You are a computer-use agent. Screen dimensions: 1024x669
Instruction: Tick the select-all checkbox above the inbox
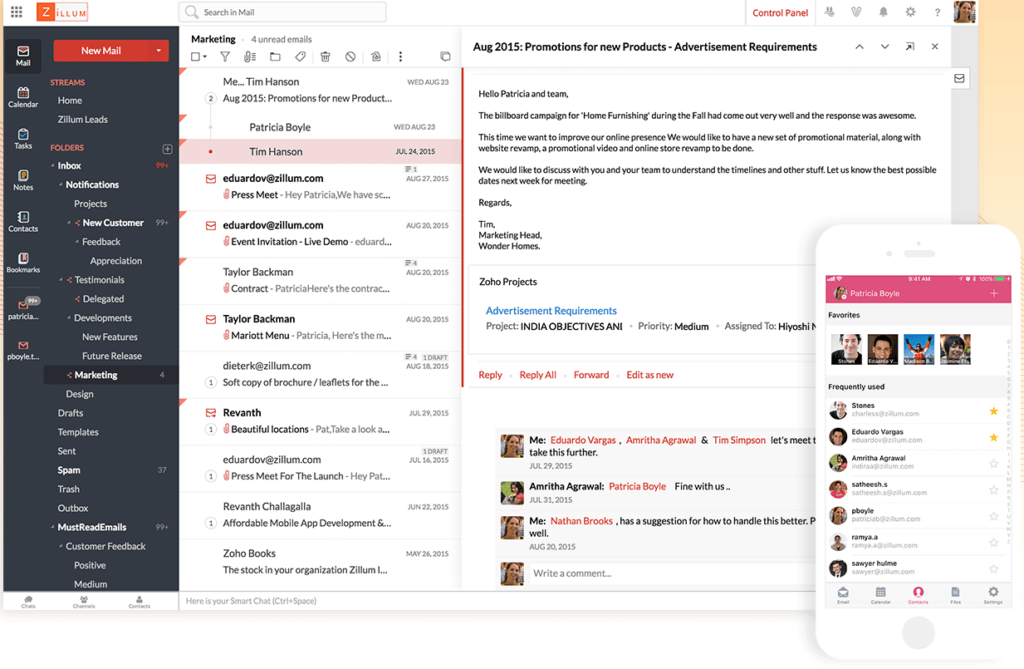pos(197,57)
